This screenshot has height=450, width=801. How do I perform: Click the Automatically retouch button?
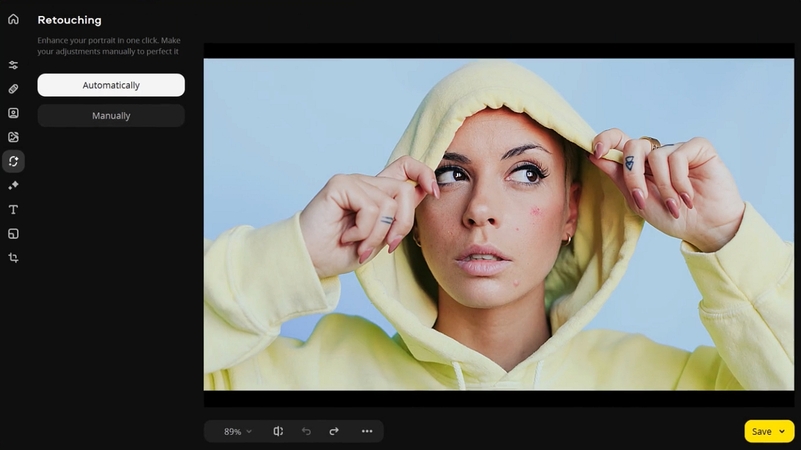[111, 85]
